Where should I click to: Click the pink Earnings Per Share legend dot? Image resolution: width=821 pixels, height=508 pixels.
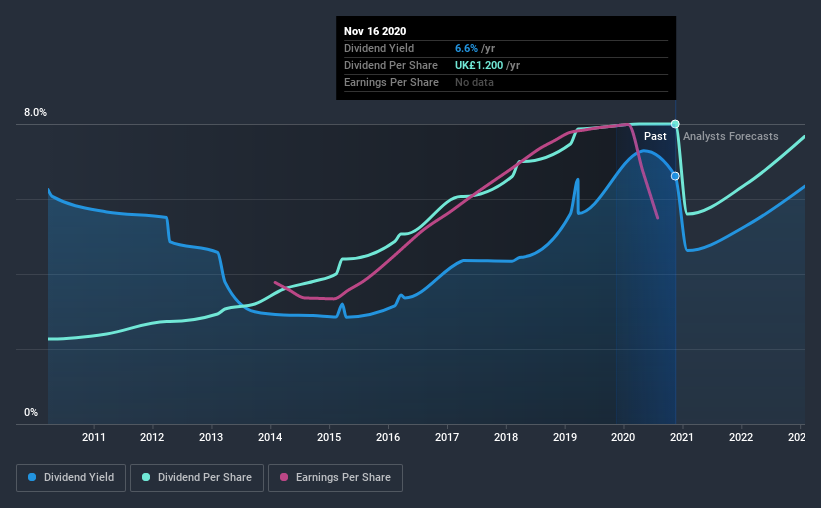pos(284,477)
